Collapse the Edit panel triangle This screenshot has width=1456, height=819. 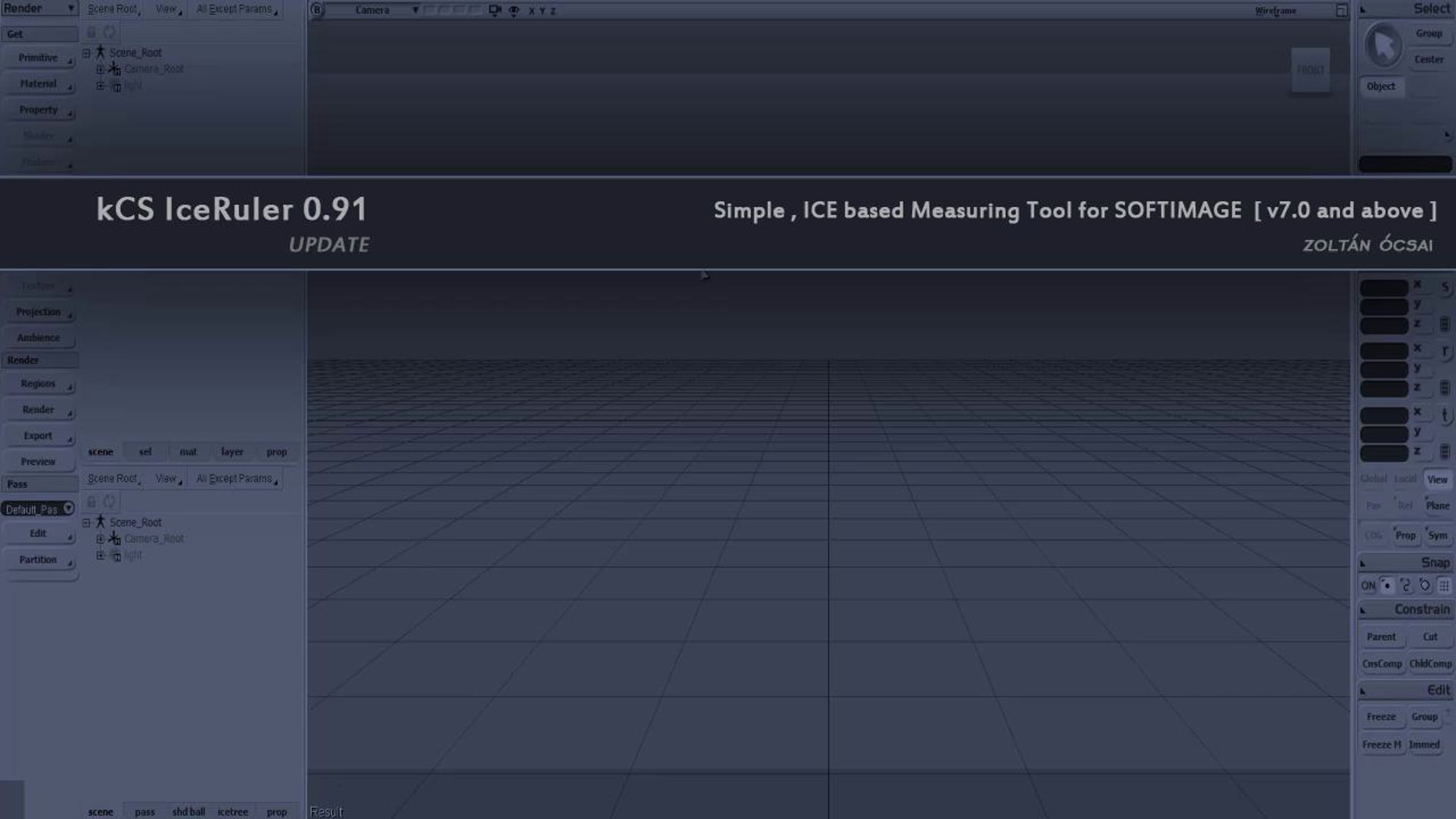1363,691
